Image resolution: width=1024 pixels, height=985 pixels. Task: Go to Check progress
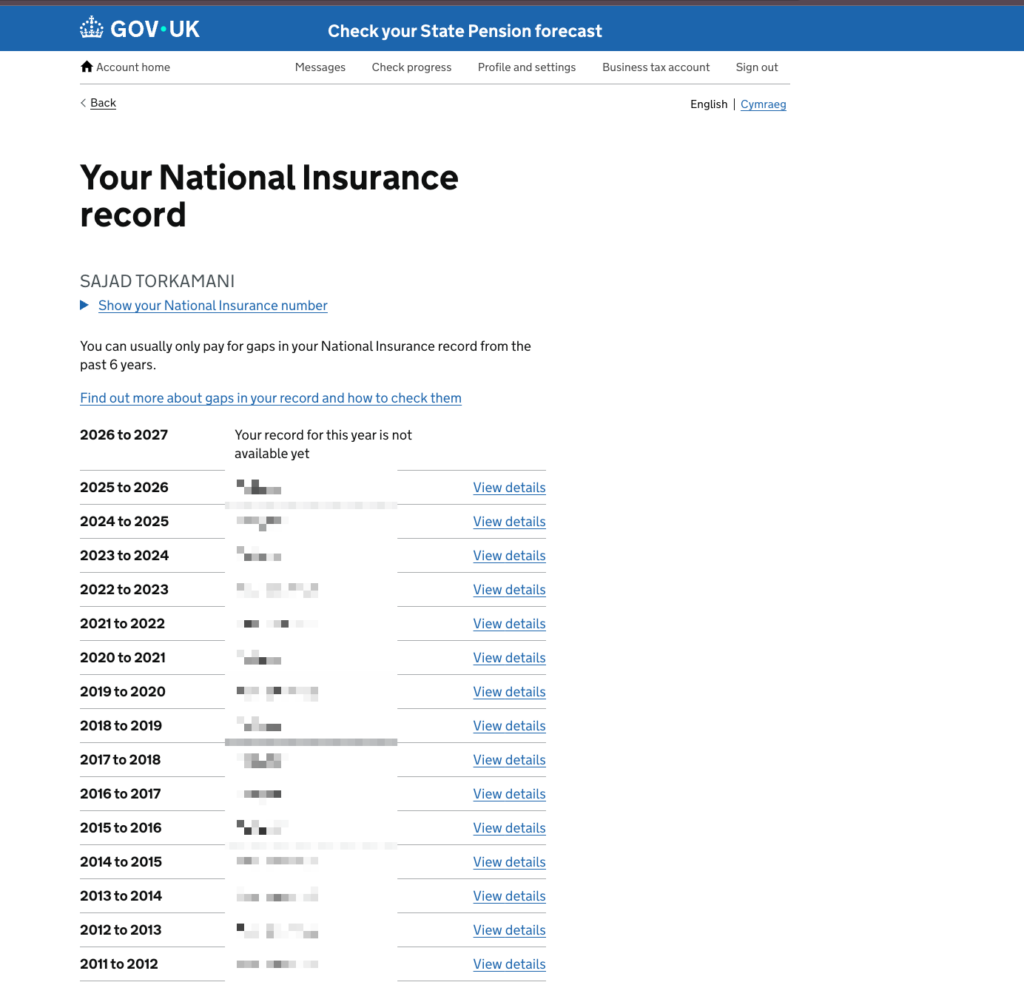[x=411, y=67]
